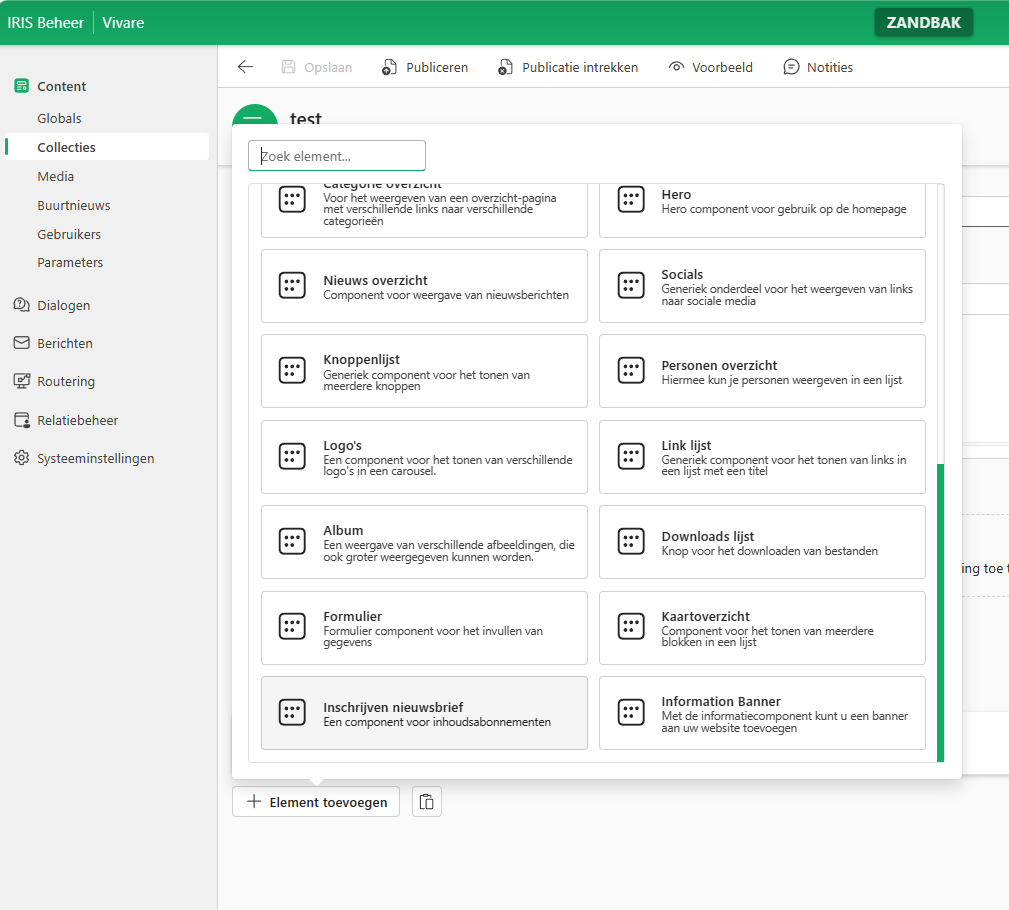Viewport: 1009px width, 910px height.
Task: Open Dialogen in the sidebar
Action: (64, 305)
